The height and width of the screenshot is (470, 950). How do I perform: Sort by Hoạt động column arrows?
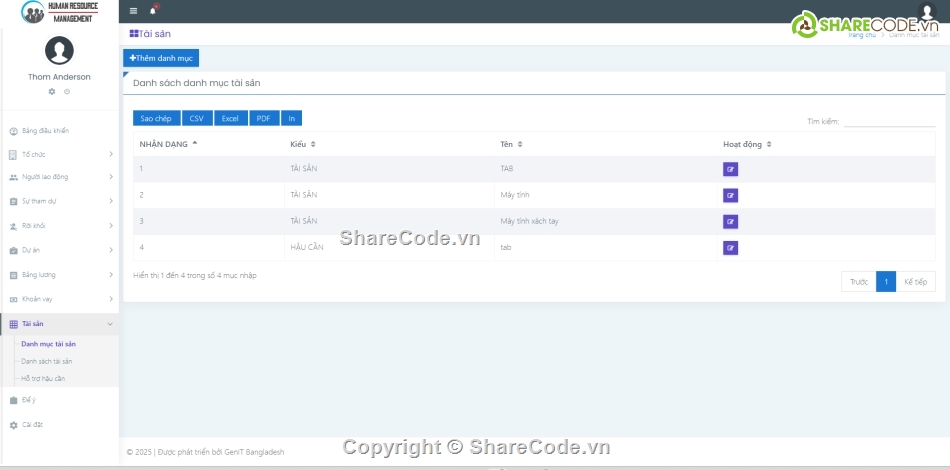(x=769, y=144)
